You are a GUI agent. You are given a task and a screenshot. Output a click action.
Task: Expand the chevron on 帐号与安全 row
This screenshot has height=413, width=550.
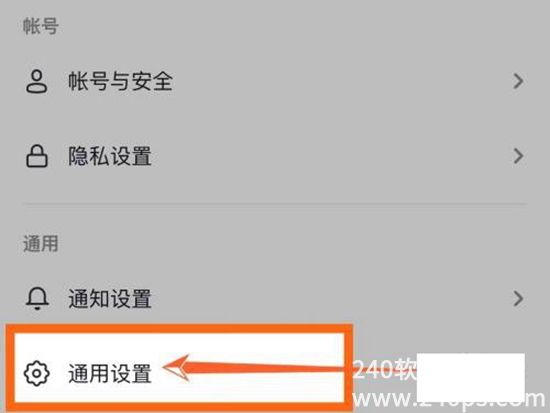518,81
